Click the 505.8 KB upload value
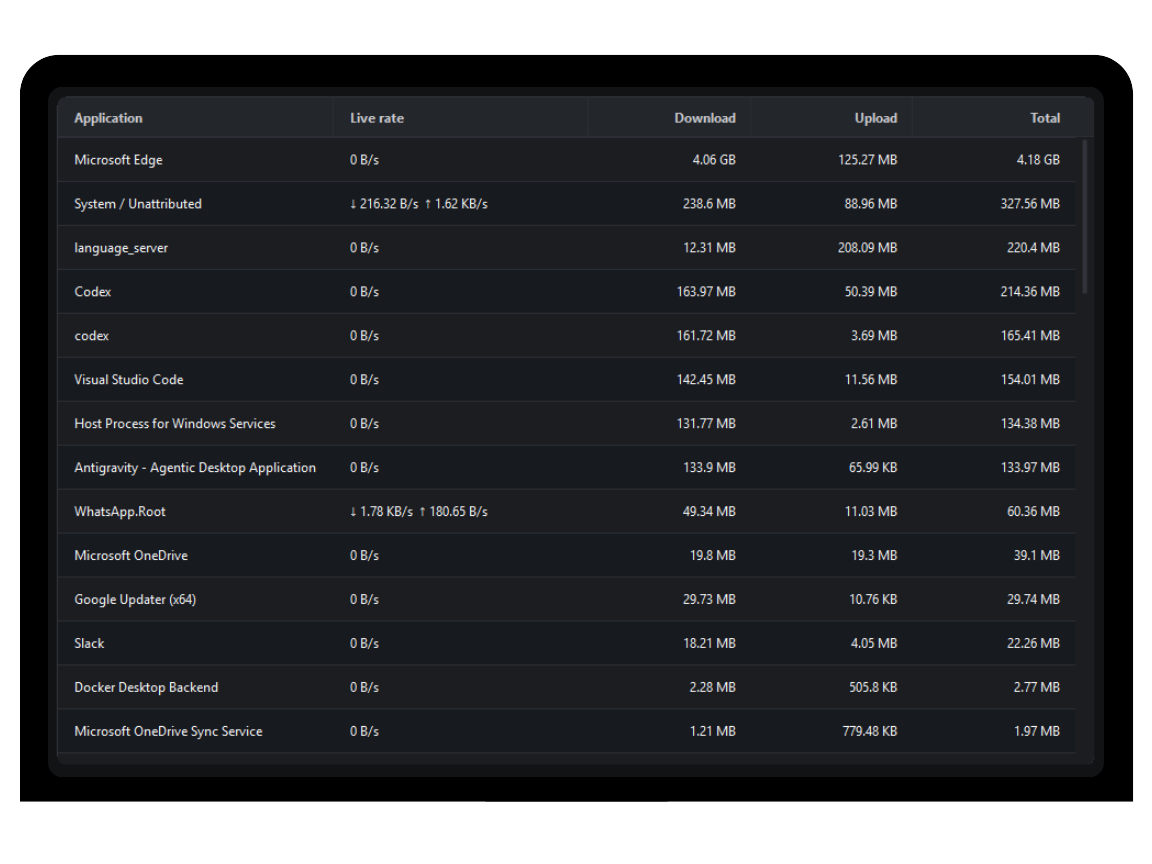1152x864 pixels. click(x=873, y=688)
